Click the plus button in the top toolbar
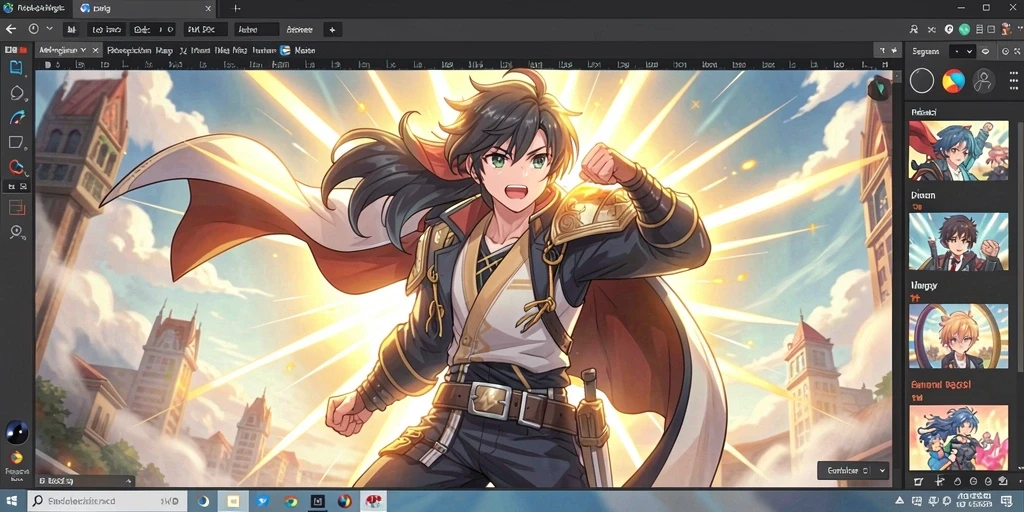The image size is (1024, 512). tap(332, 29)
